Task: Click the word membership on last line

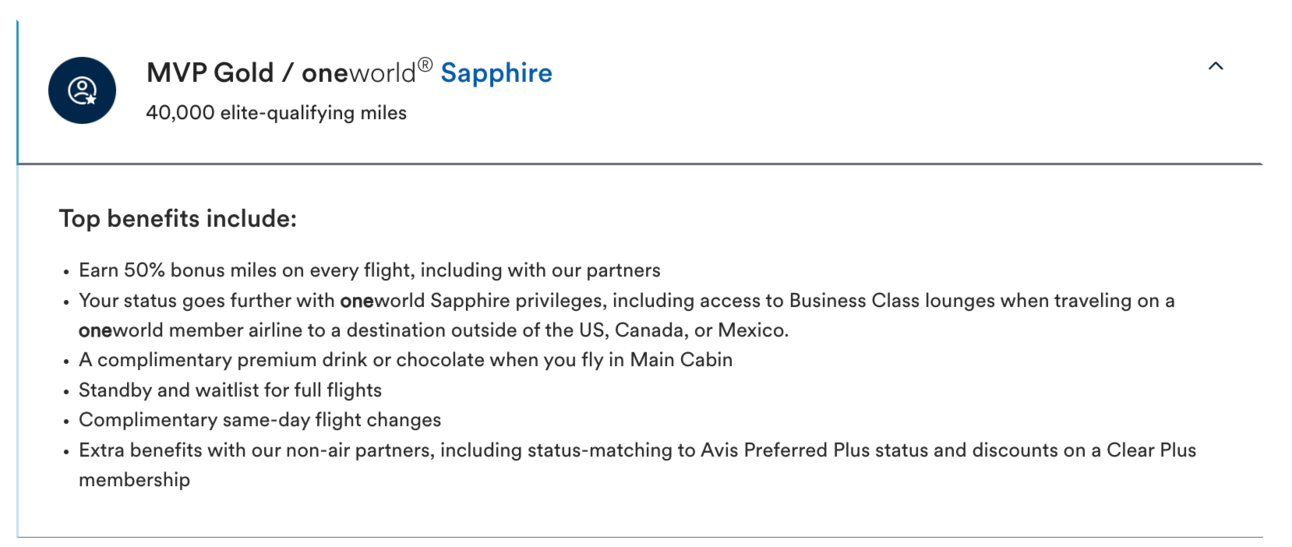Action: [134, 480]
